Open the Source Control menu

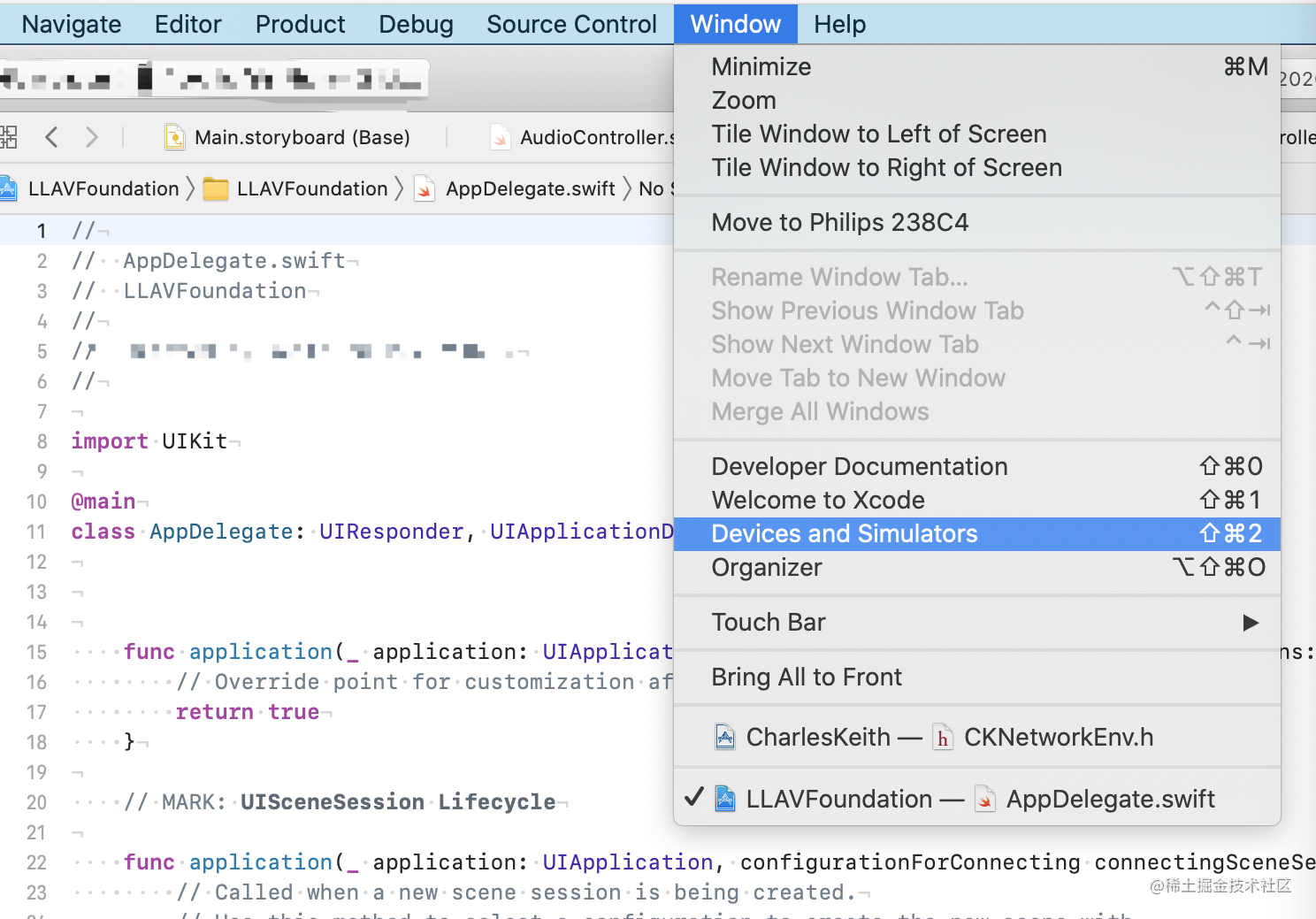(571, 24)
